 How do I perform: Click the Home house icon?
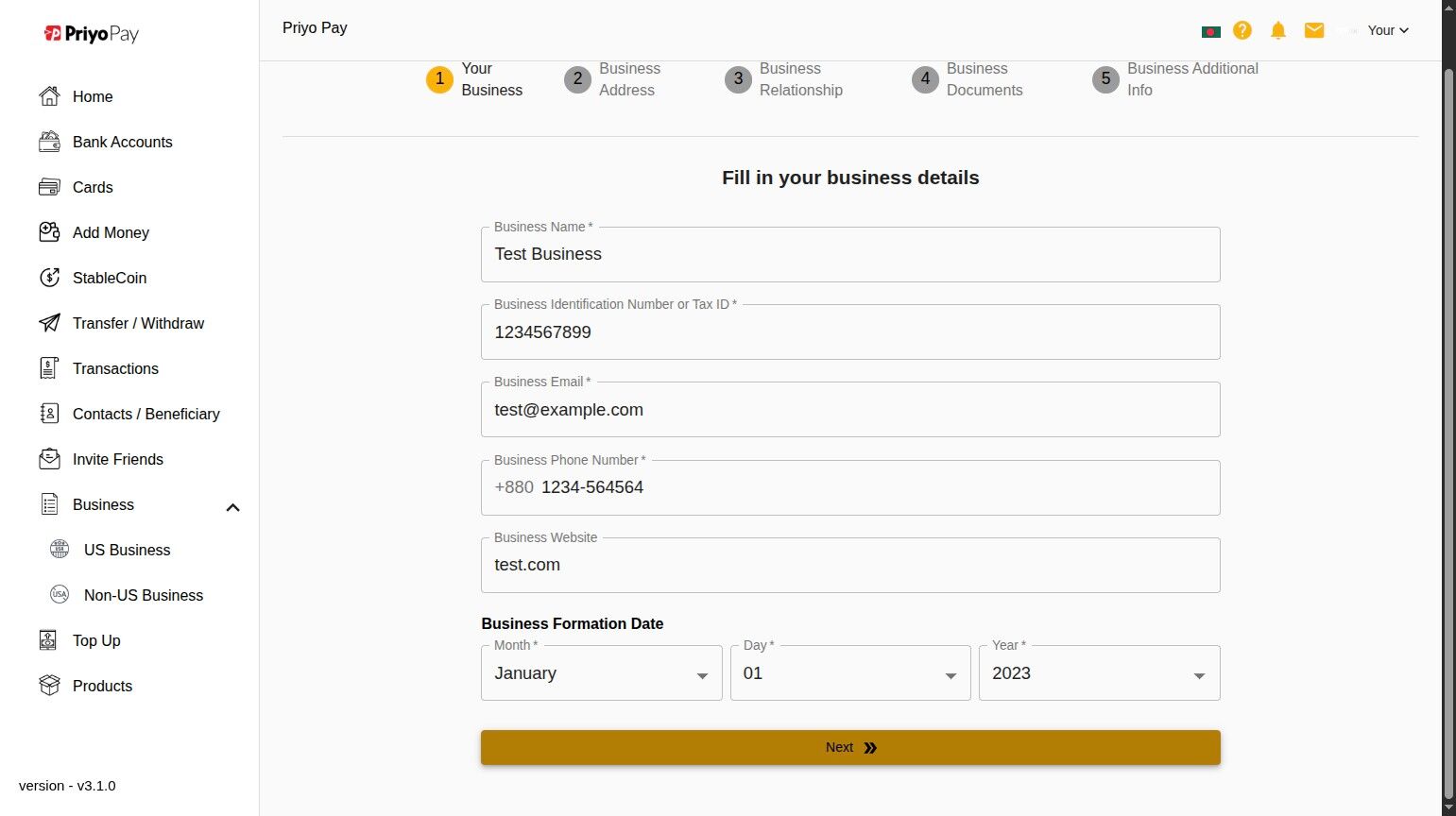point(49,96)
